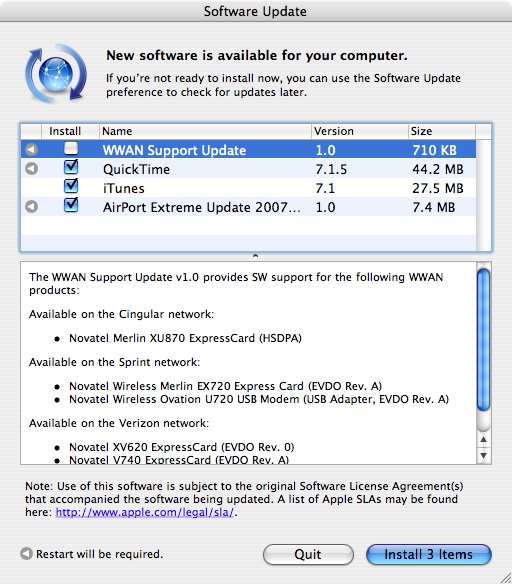The height and width of the screenshot is (584, 512).
Task: Click the split pane divider handle
Action: click(x=255, y=256)
